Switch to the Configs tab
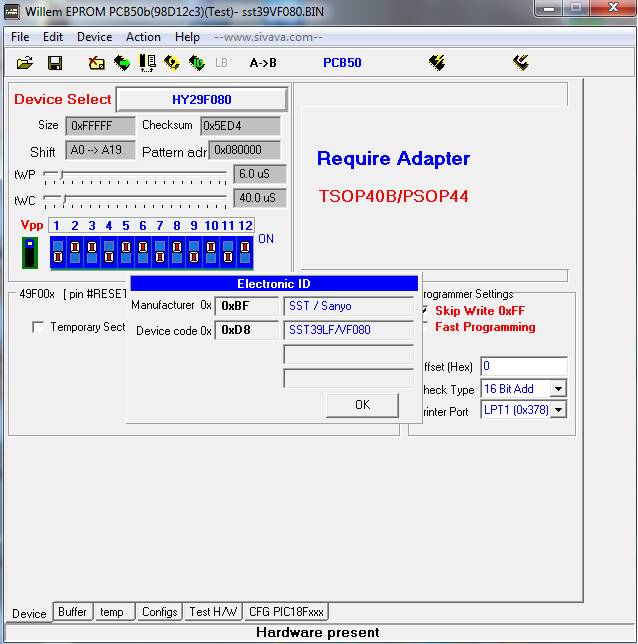This screenshot has height=644, width=638. pyautogui.click(x=160, y=612)
